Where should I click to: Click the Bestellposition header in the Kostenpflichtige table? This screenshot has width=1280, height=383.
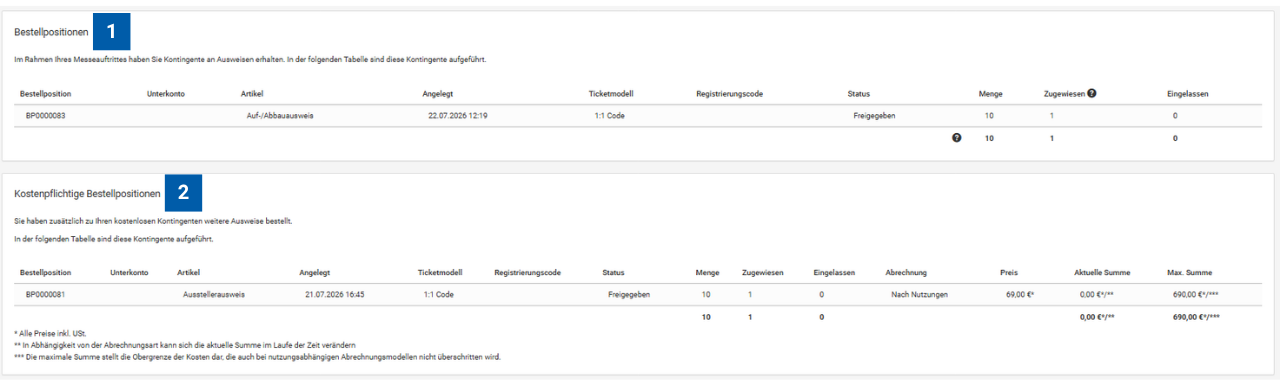coord(45,272)
